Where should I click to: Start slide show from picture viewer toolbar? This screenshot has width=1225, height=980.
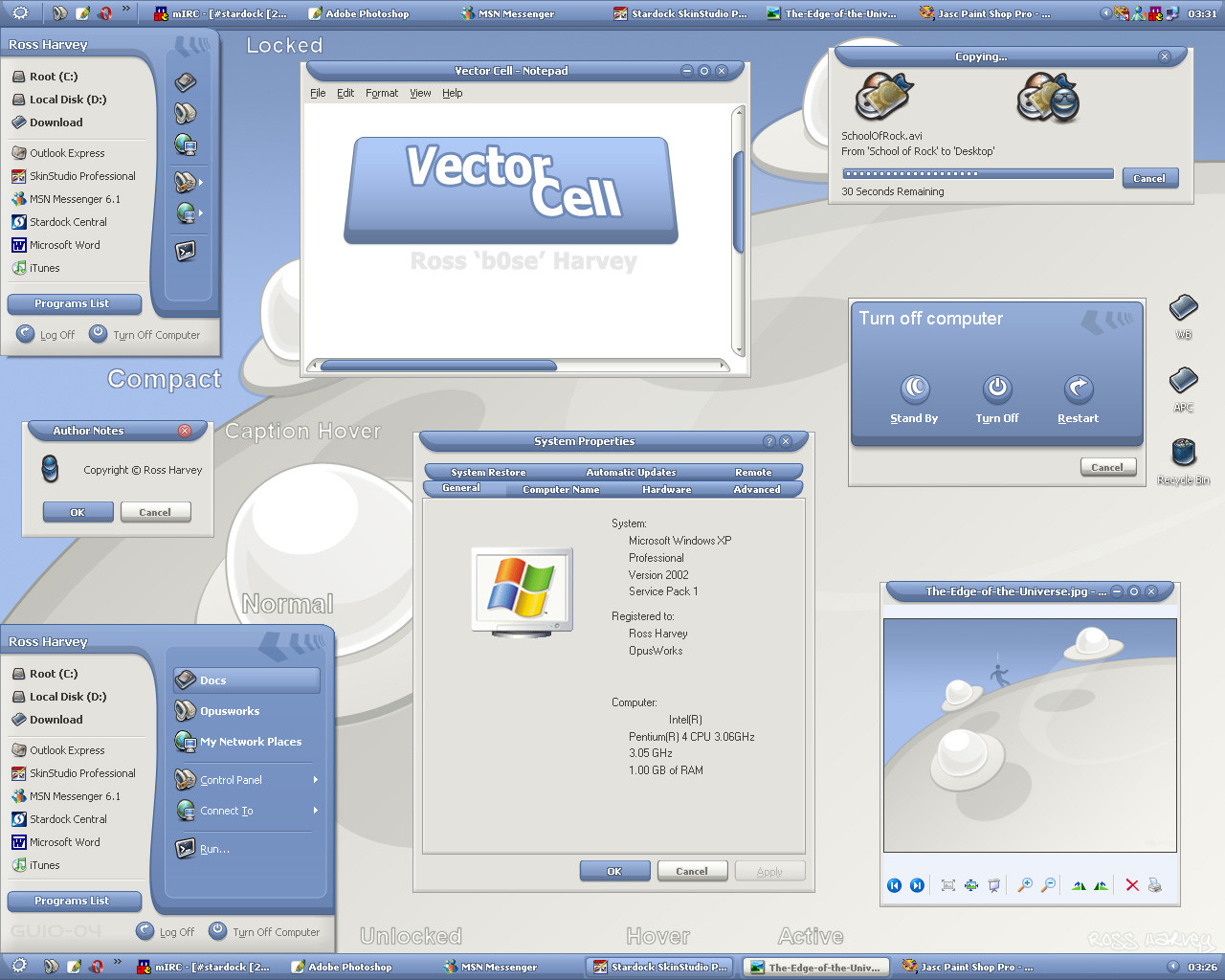[994, 885]
